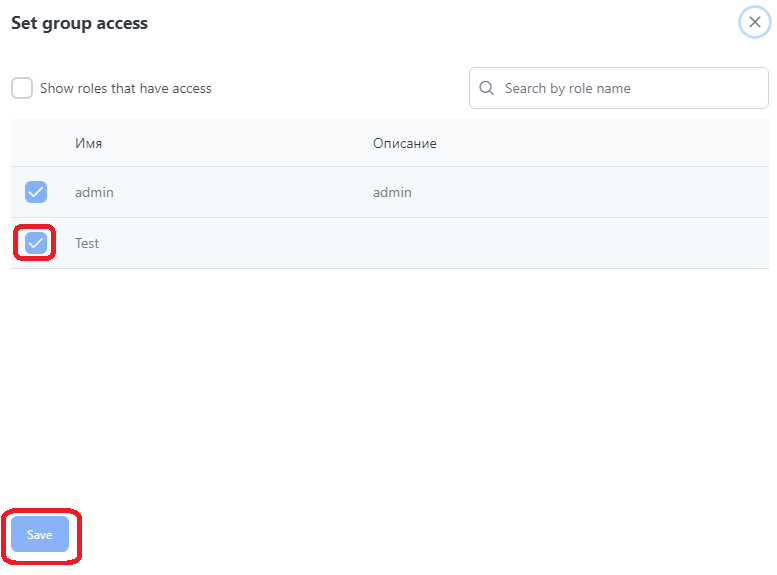Click the 'Show roles that have access' label text
This screenshot has width=777, height=575.
125,88
